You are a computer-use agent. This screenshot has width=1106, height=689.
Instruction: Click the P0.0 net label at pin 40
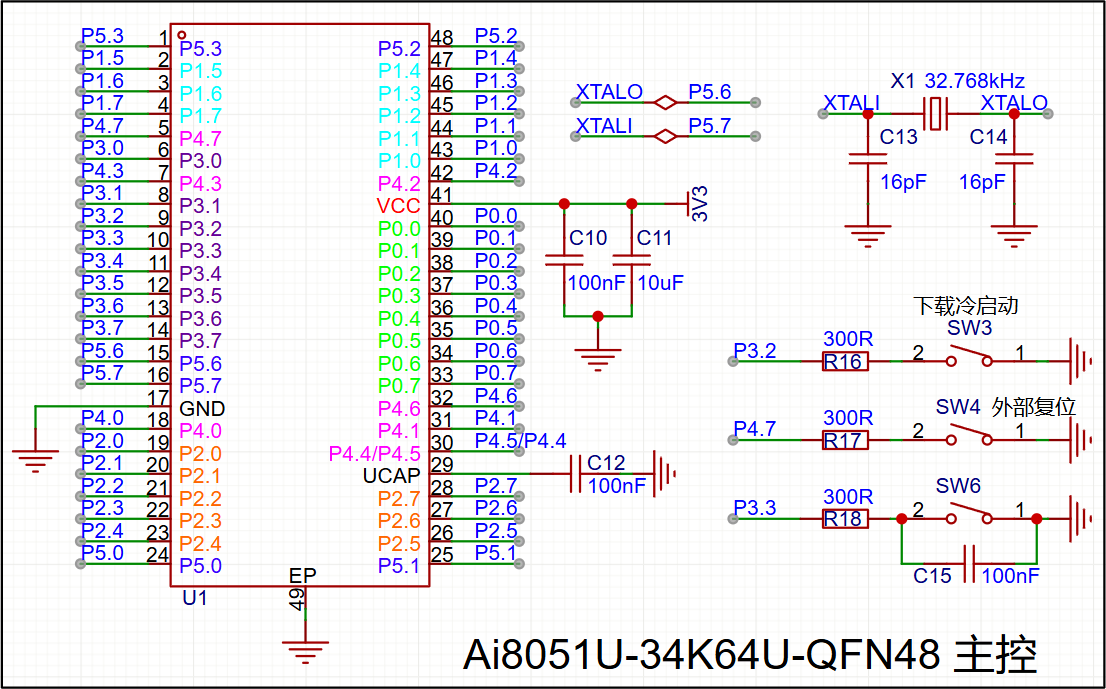coord(496,216)
